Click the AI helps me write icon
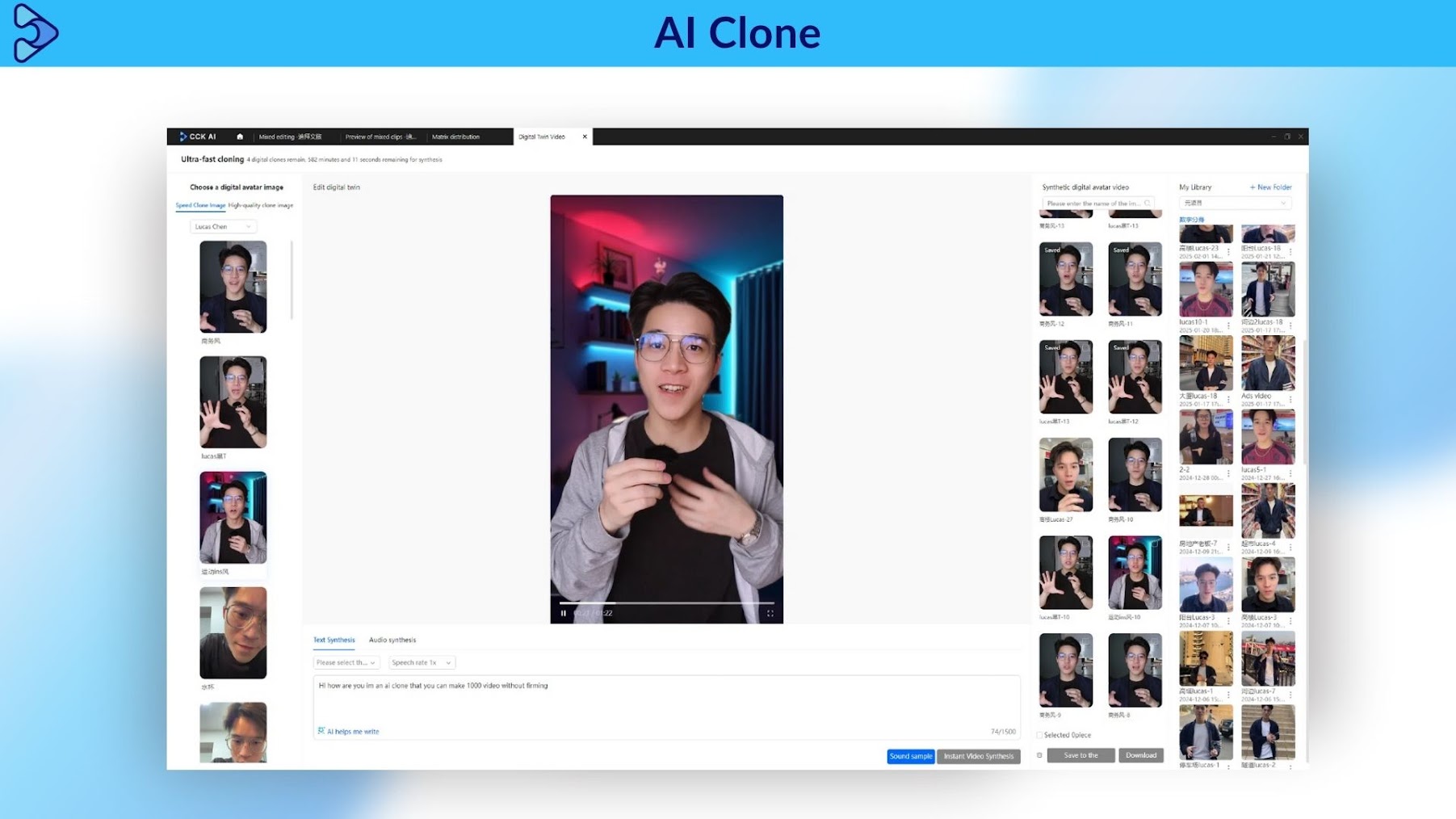This screenshot has width=1456, height=819. coord(321,731)
